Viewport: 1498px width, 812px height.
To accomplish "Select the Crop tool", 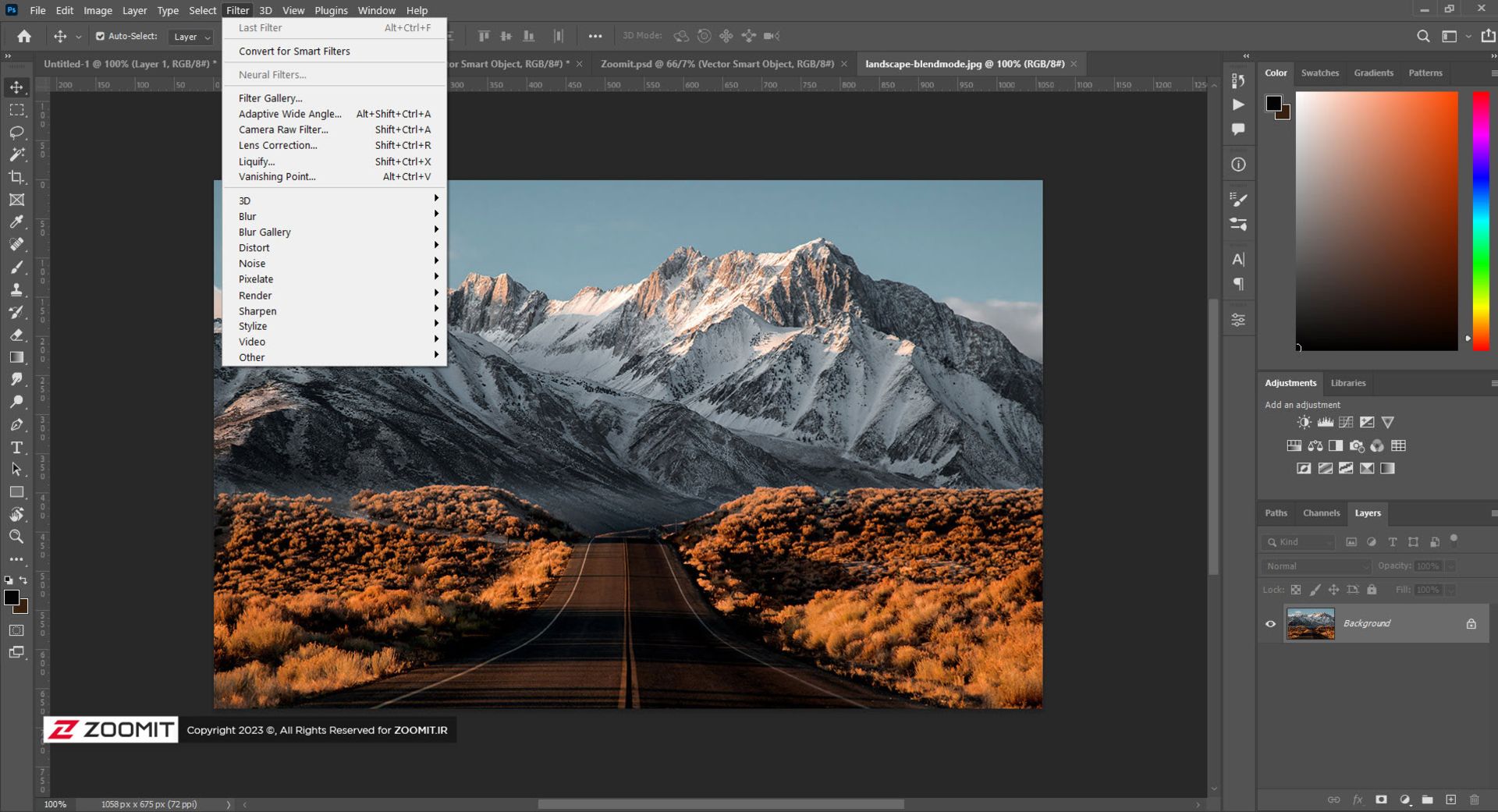I will (16, 177).
